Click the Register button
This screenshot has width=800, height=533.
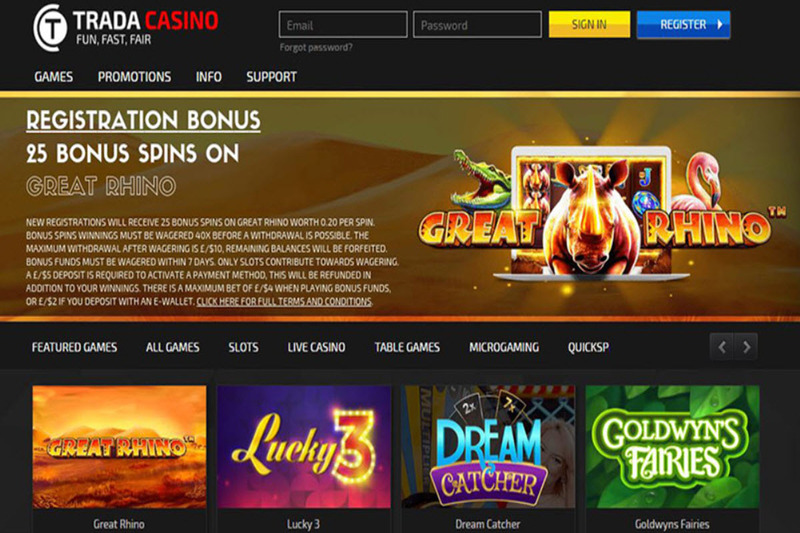coord(683,24)
